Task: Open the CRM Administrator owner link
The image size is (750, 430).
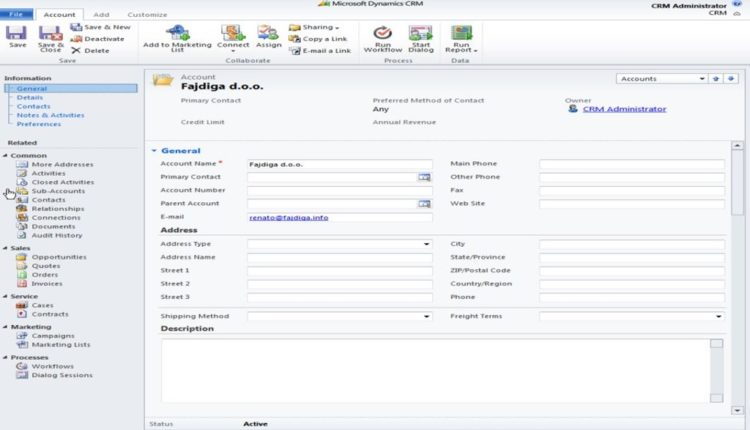Action: [624, 109]
